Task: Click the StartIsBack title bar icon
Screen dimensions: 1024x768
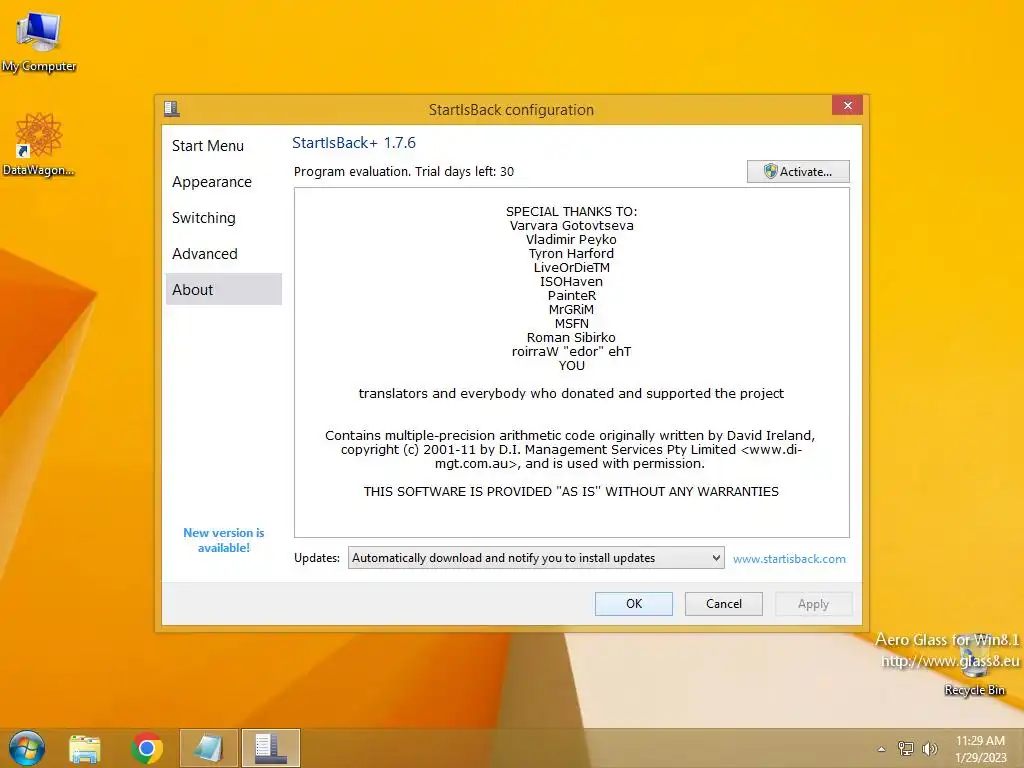Action: pyautogui.click(x=172, y=108)
